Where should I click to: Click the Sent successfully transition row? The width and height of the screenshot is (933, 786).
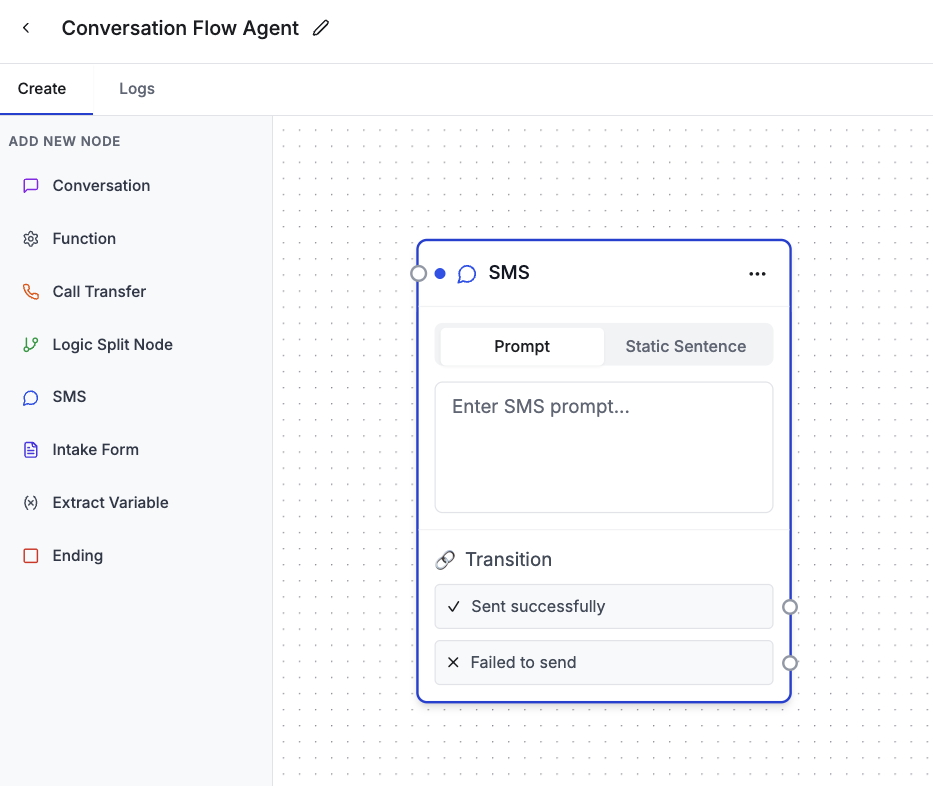coord(603,606)
